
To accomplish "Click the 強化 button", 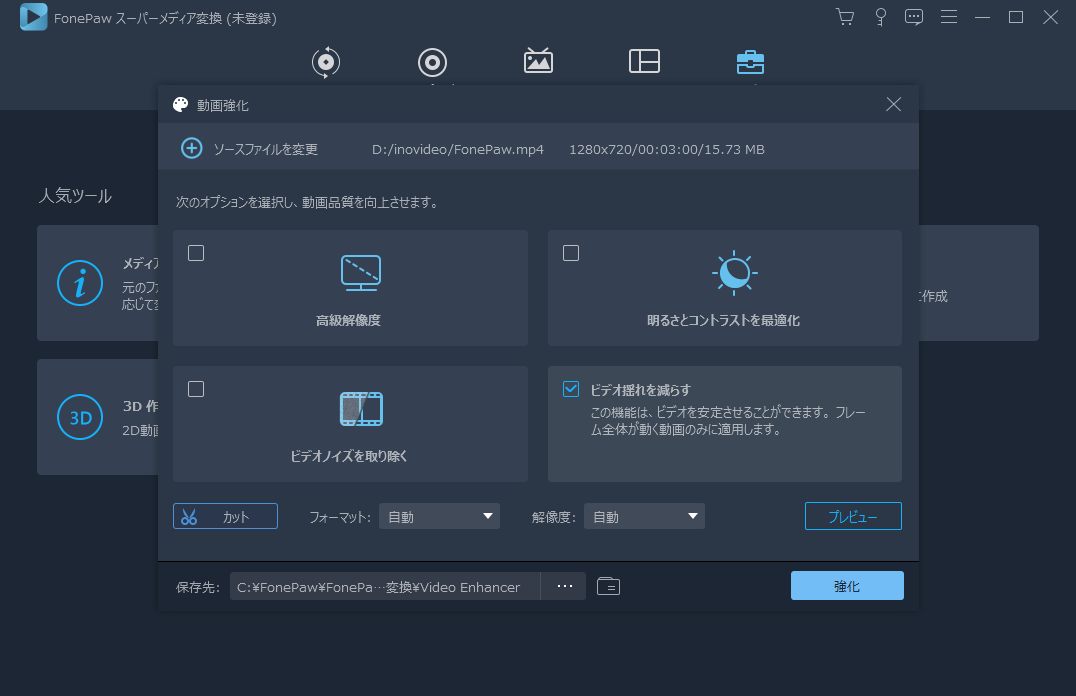I will [847, 585].
